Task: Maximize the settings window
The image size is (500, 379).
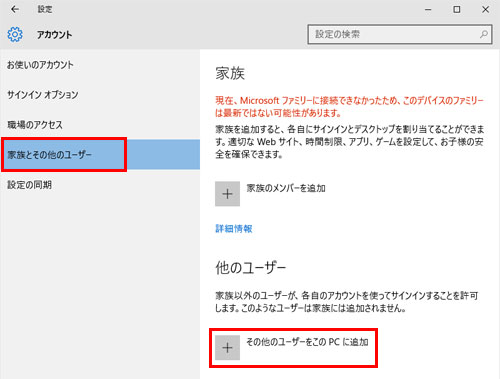Action: coord(457,10)
